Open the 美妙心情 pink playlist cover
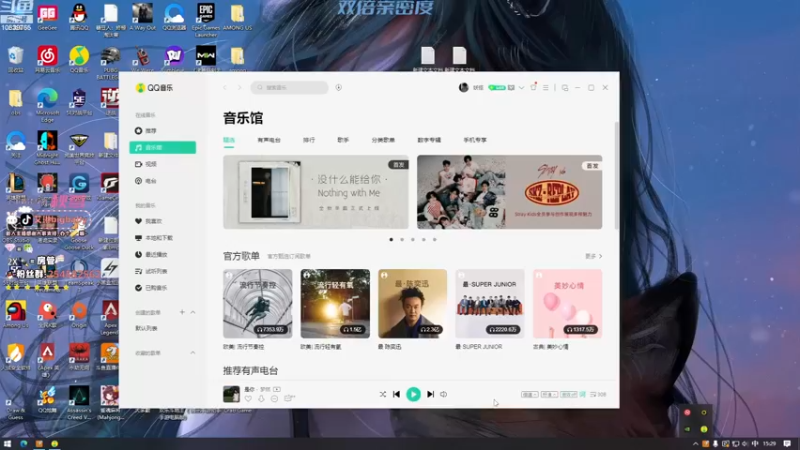 pos(567,304)
